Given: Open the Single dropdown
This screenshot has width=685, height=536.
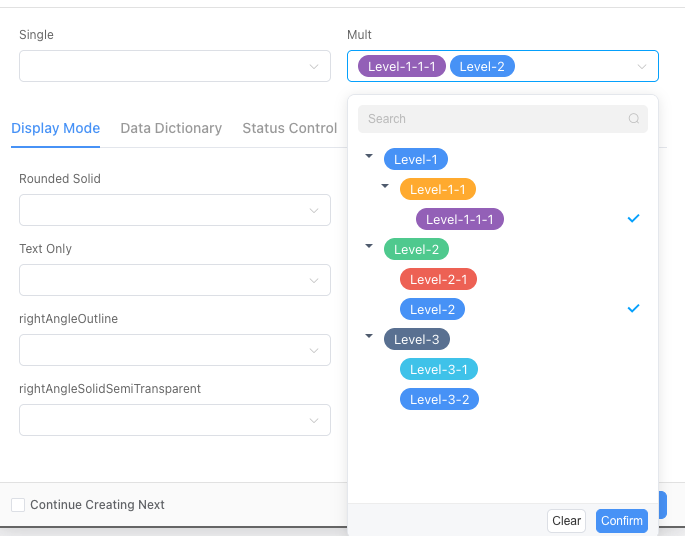Looking at the screenshot, I should pyautogui.click(x=174, y=67).
